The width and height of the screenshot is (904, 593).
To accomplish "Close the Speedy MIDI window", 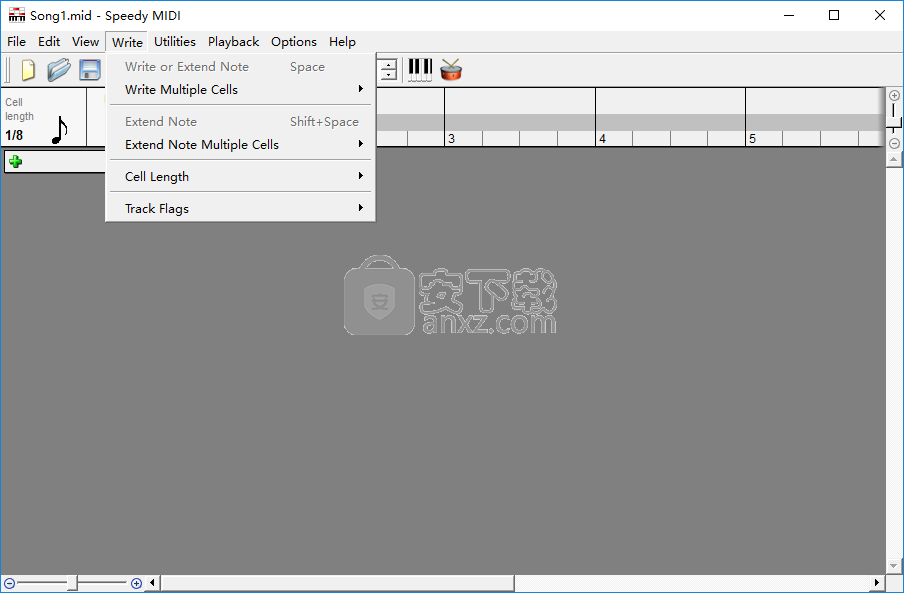I will coord(880,16).
